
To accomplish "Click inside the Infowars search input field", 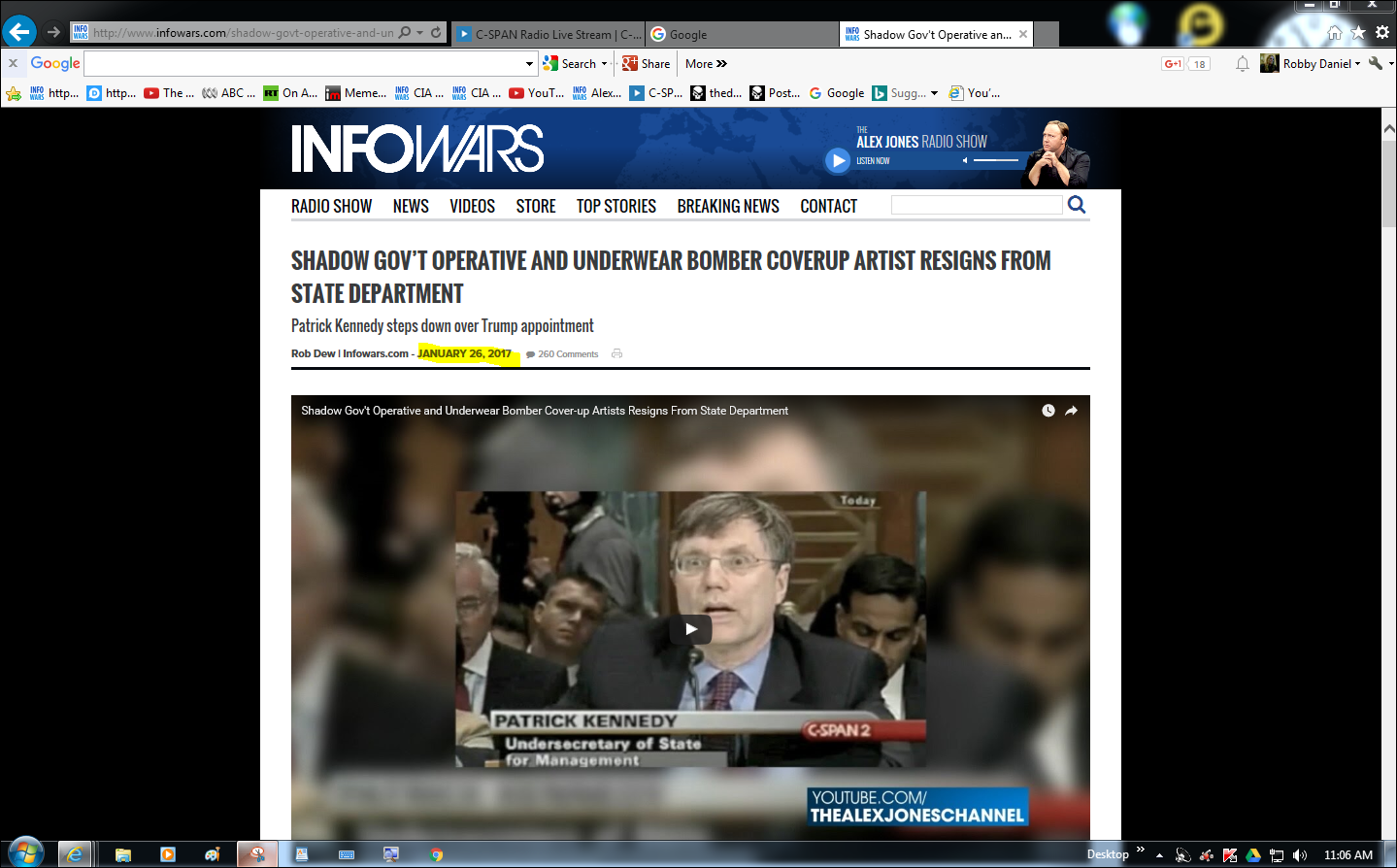I will (976, 205).
